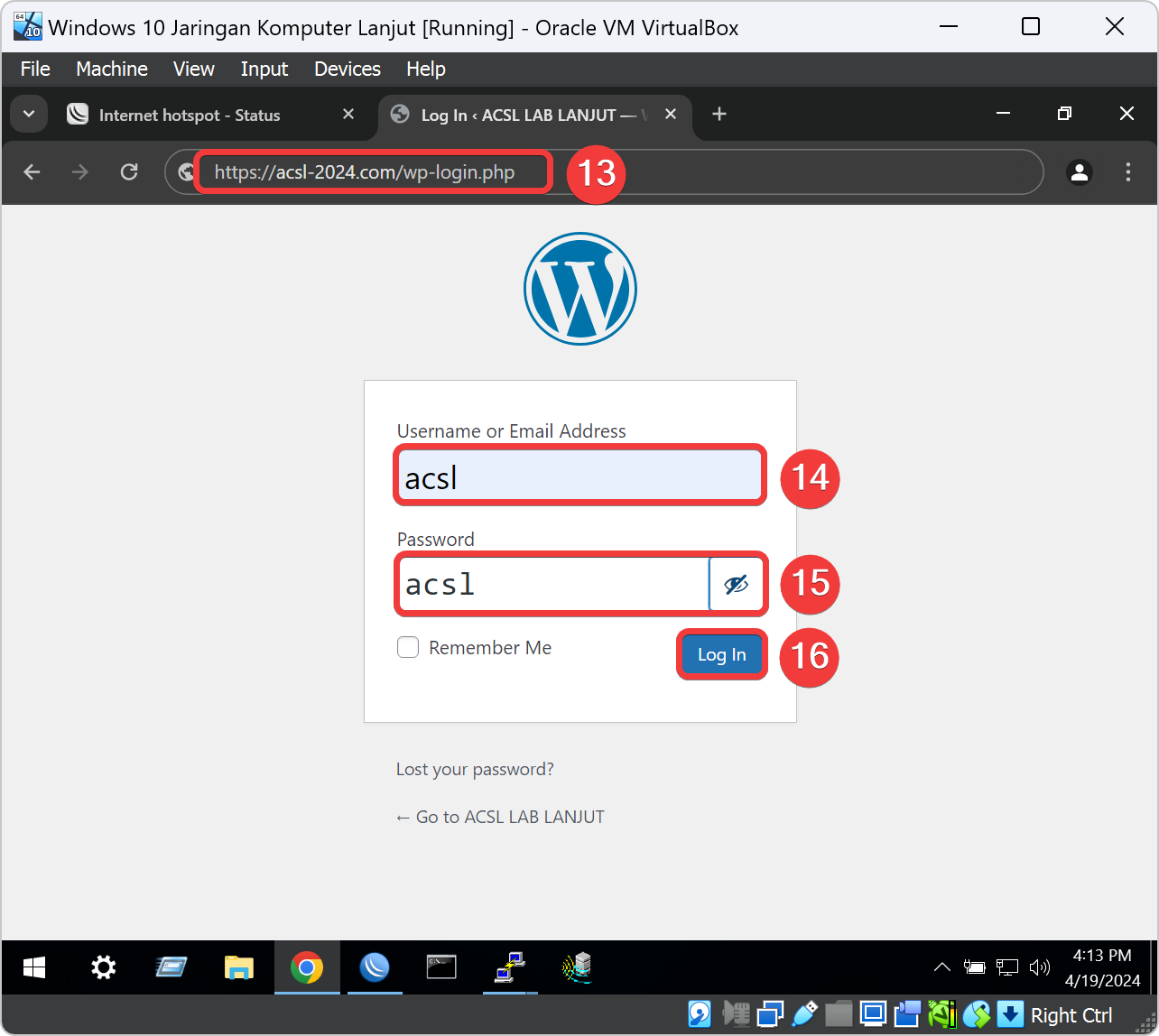The image size is (1159, 1036).
Task: Click VirtualBox mouse integration indicator
Action: point(976,1014)
